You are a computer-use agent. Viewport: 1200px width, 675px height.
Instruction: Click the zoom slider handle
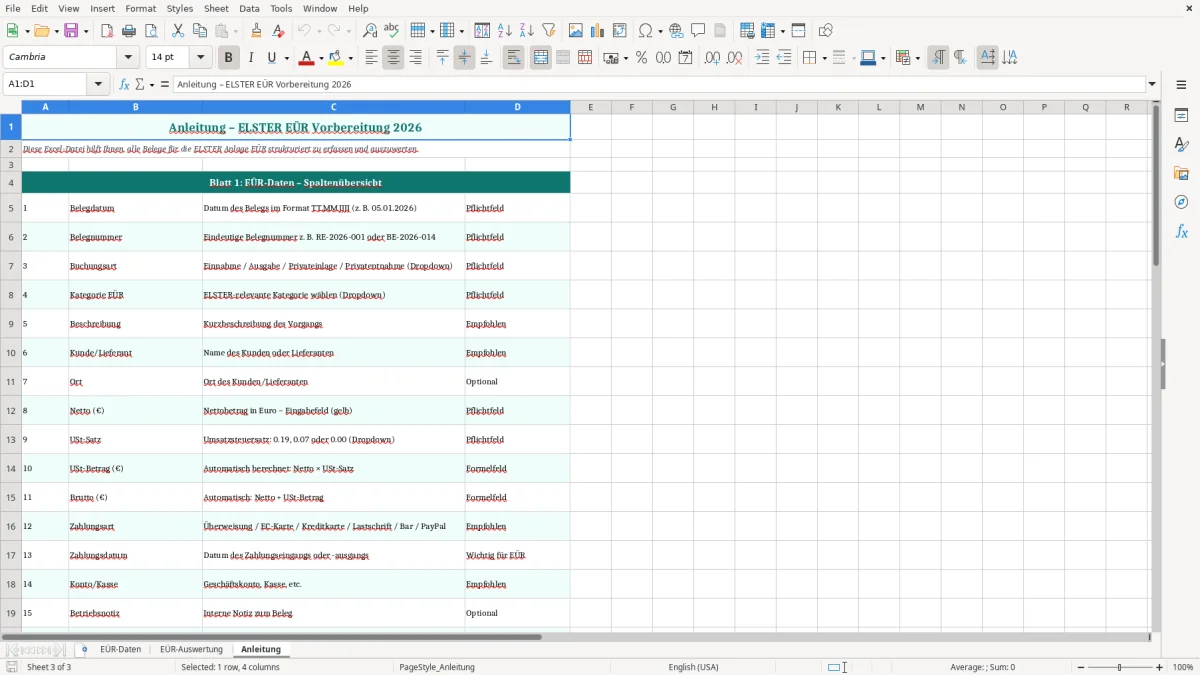pyautogui.click(x=1119, y=667)
